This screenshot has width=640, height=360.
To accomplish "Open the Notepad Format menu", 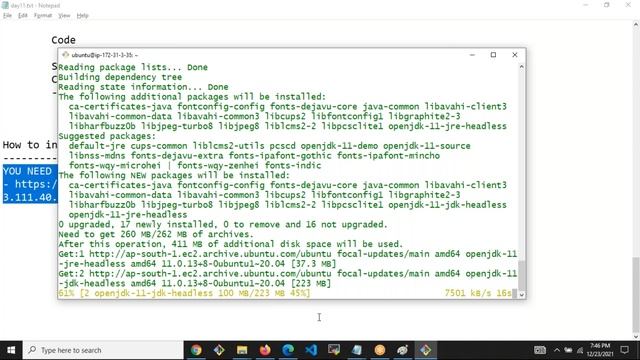I will point(43,16).
